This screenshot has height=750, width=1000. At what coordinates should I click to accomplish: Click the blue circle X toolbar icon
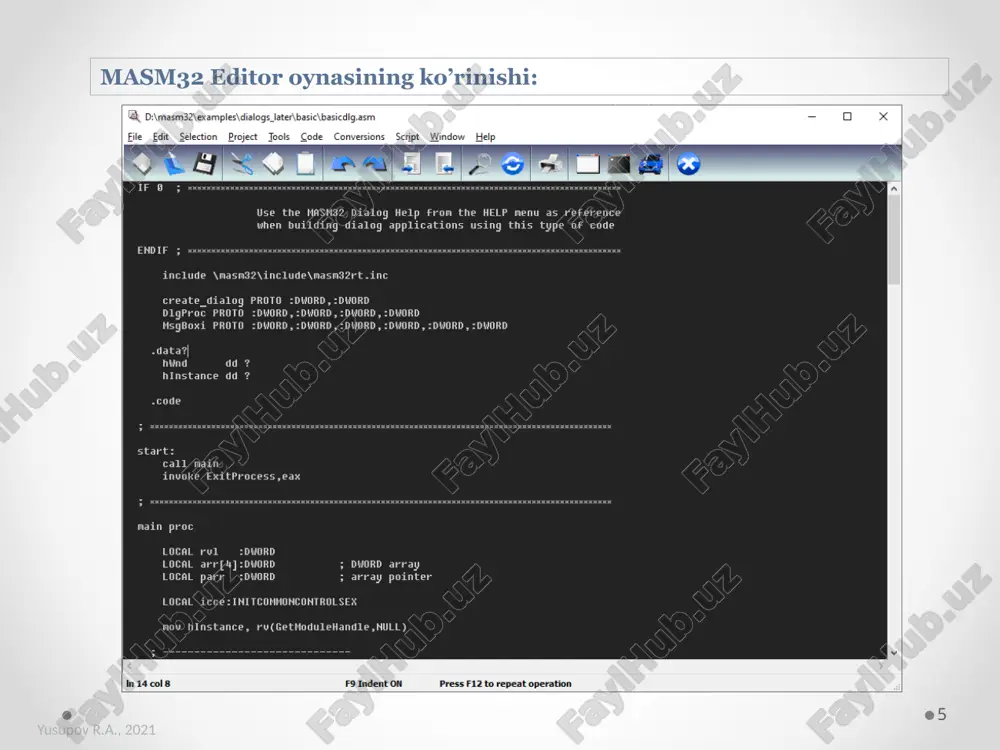(688, 164)
